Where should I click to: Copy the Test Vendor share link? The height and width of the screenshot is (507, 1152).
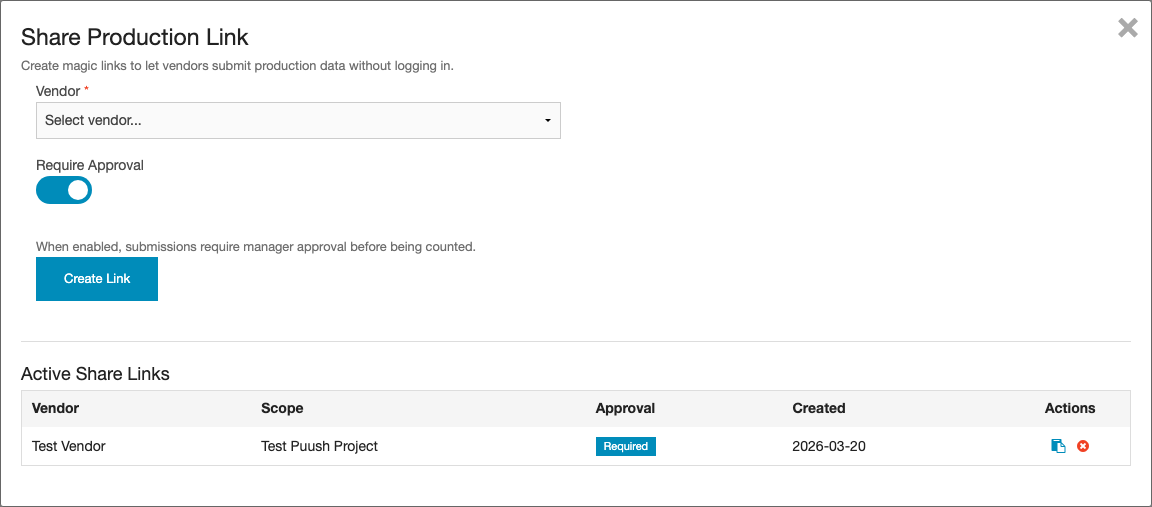[1058, 446]
